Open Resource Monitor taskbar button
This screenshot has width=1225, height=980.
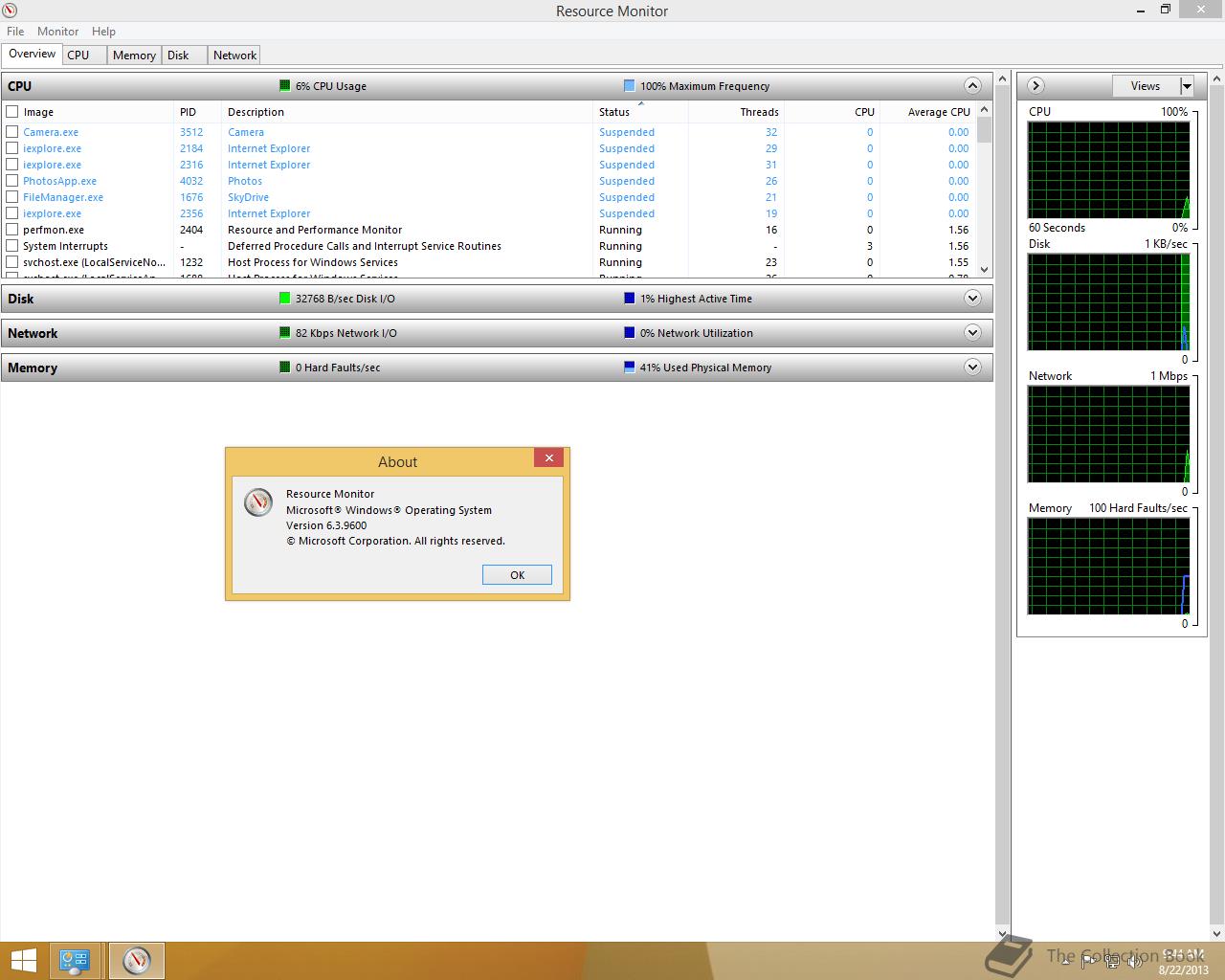point(137,961)
